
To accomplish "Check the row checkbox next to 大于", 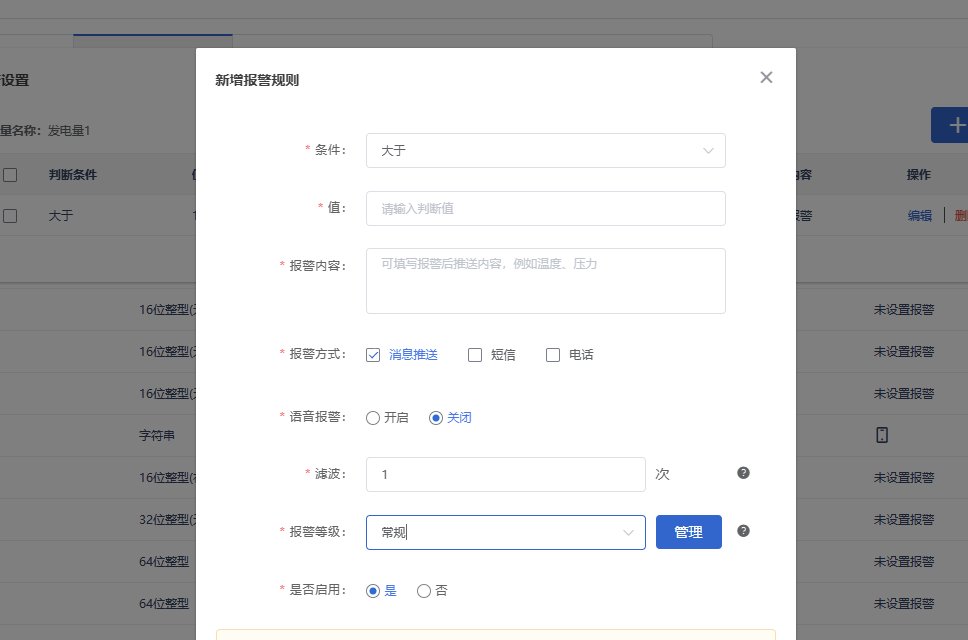I will (12, 215).
